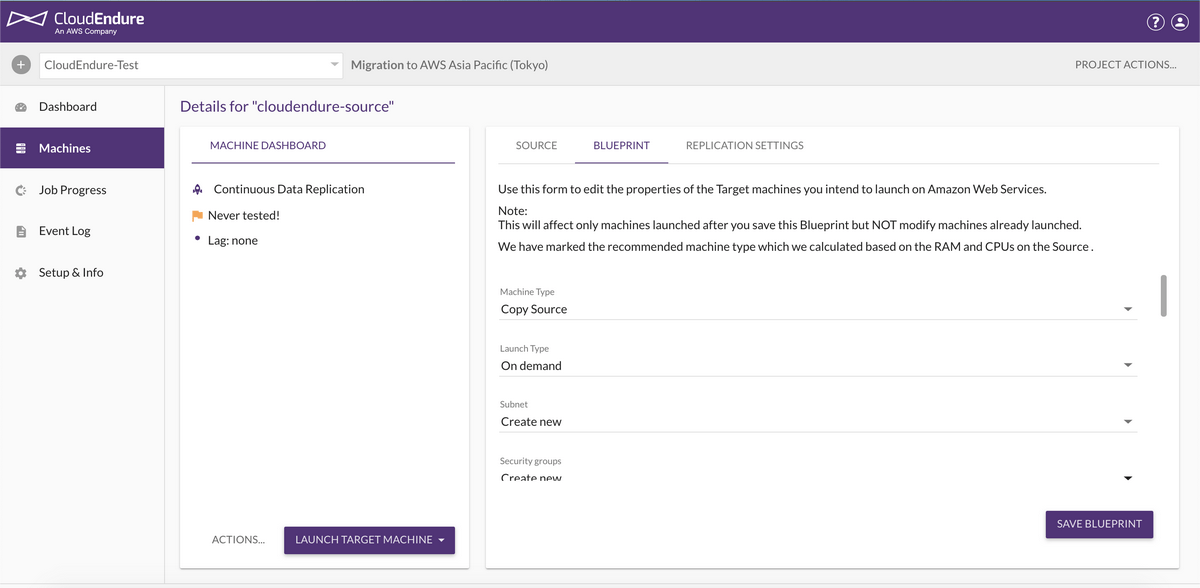Viewport: 1200px width, 588px height.
Task: Open the user account icon
Action: [1180, 22]
